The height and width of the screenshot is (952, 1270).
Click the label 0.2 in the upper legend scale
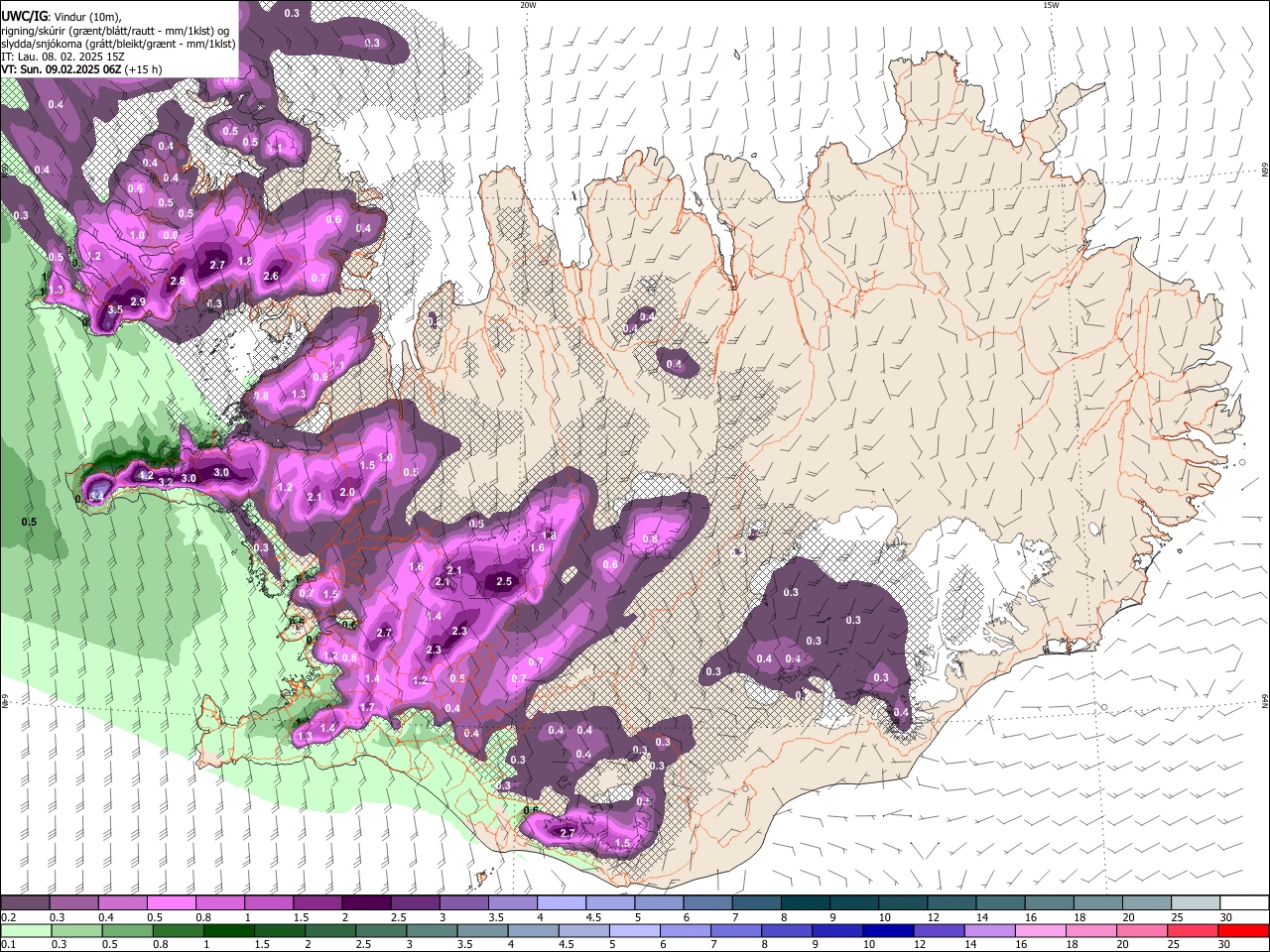tap(8, 917)
